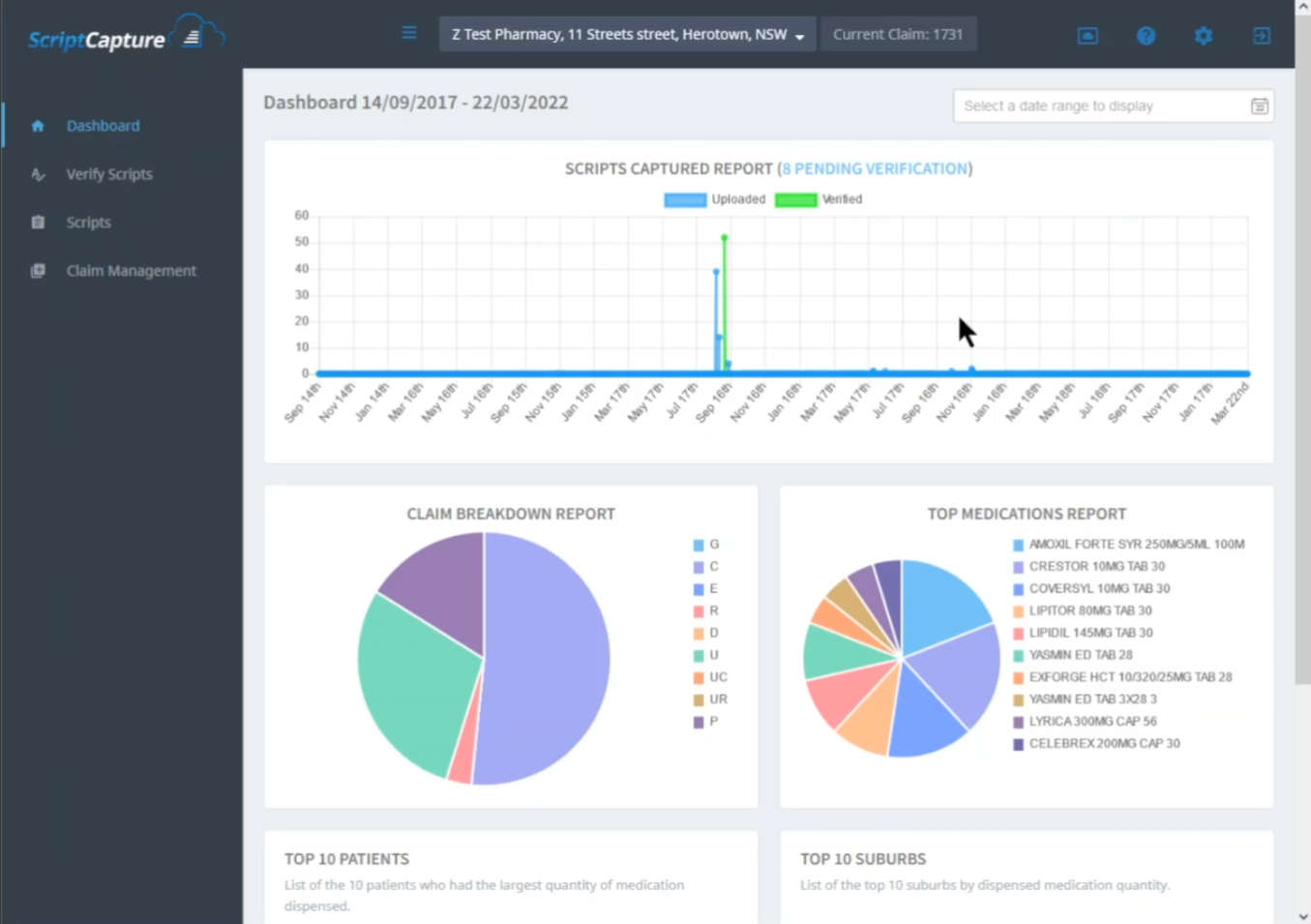The image size is (1311, 924).
Task: Click the Top 10 Patients heading
Action: click(346, 859)
